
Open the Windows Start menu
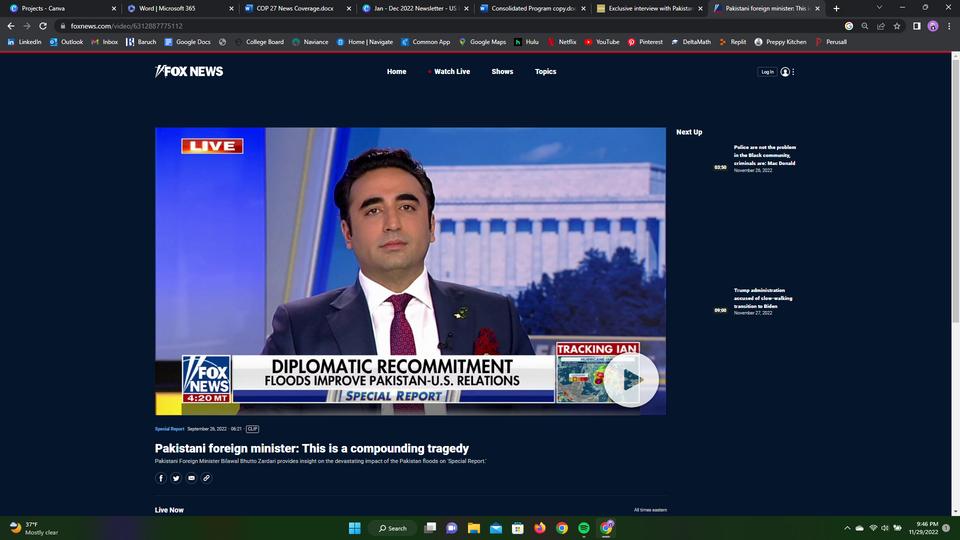coord(354,528)
